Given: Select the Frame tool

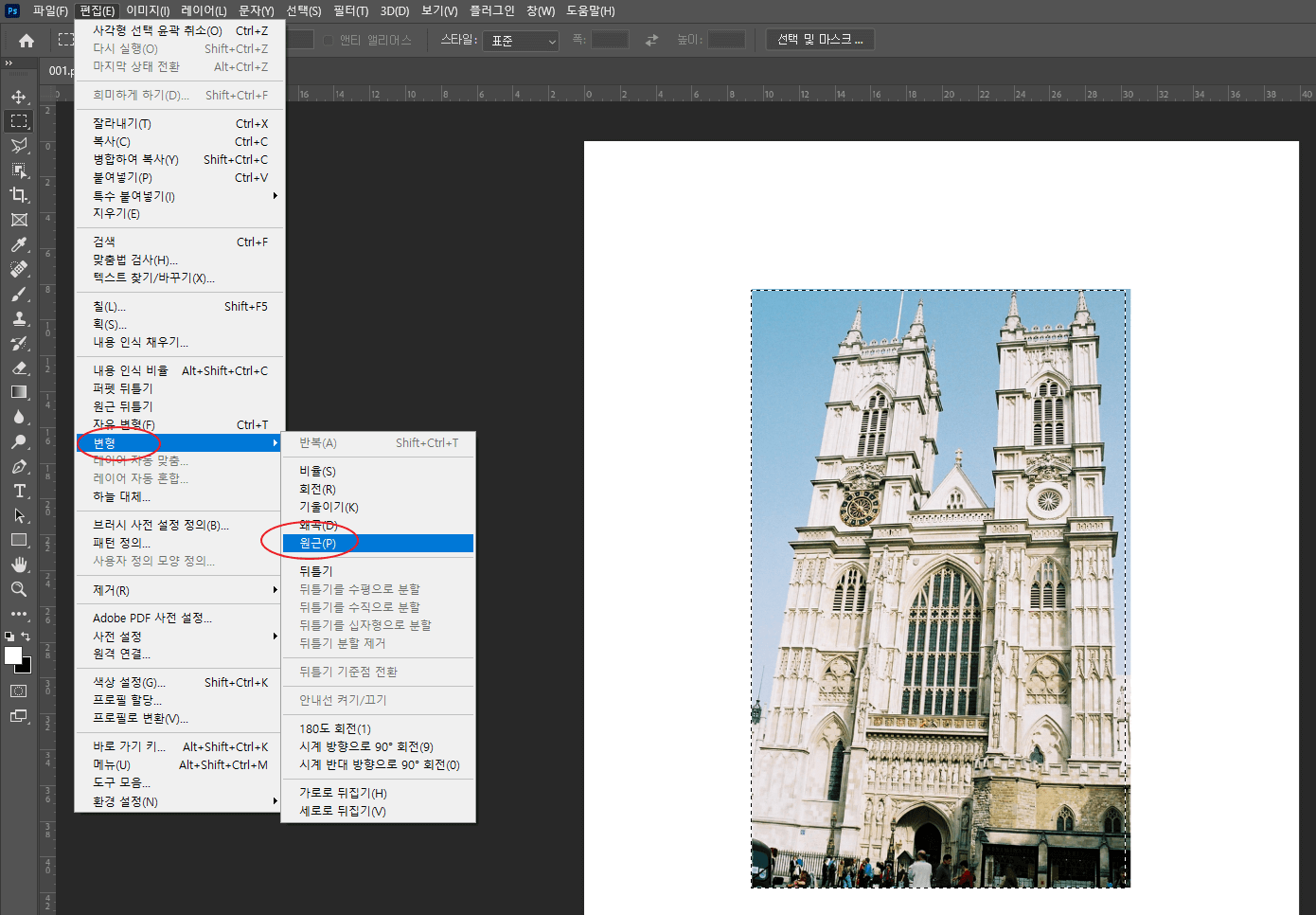Looking at the screenshot, I should [19, 220].
